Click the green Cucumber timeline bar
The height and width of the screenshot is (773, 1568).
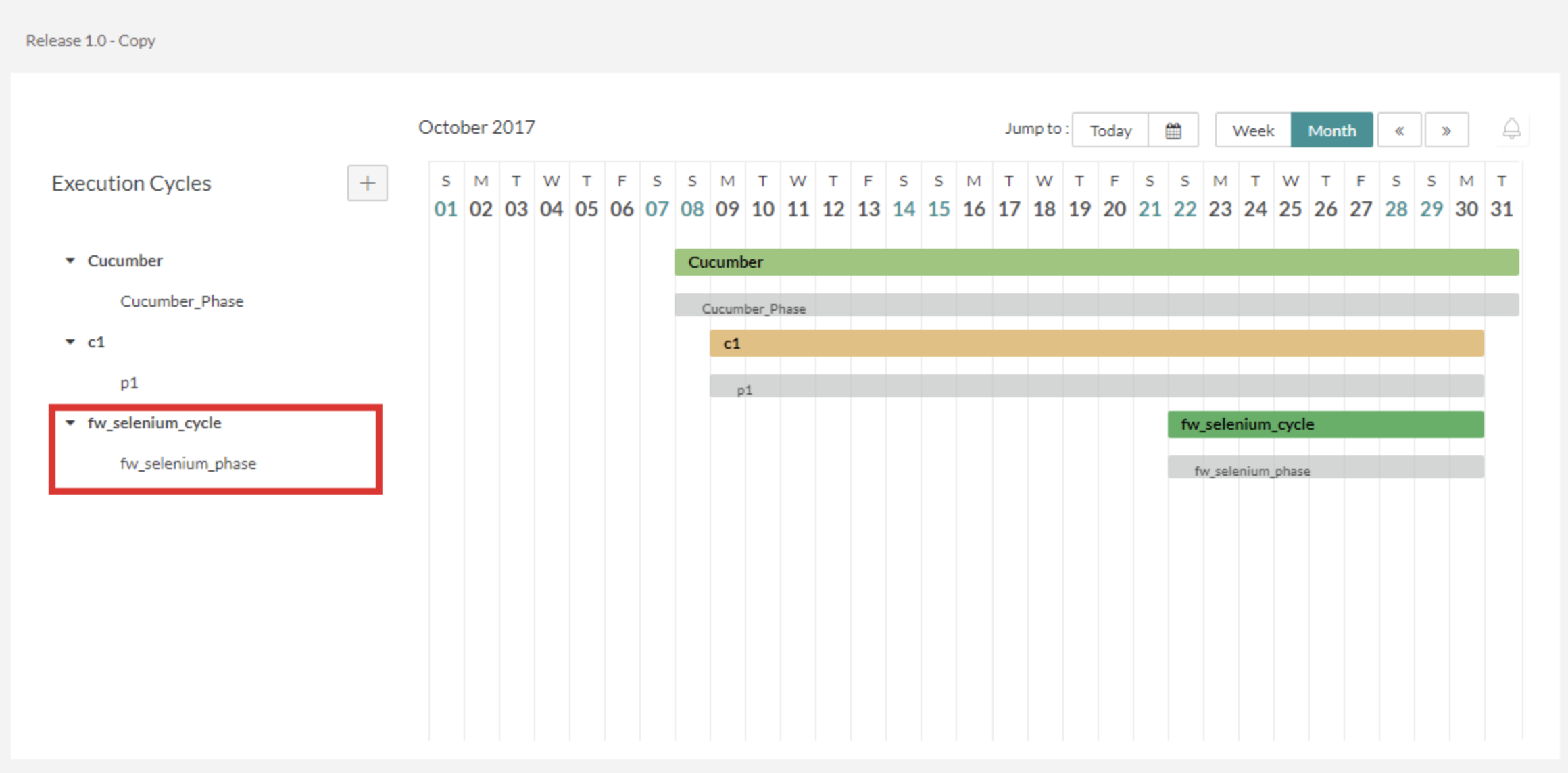pyautogui.click(x=1096, y=262)
